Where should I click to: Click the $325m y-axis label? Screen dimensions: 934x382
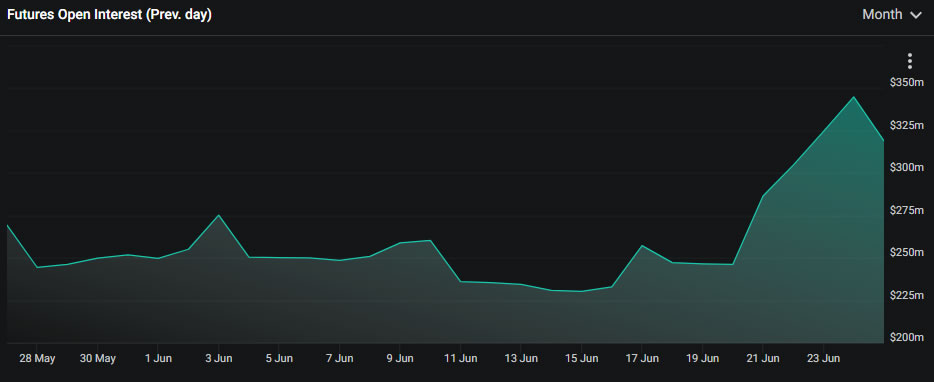(907, 125)
